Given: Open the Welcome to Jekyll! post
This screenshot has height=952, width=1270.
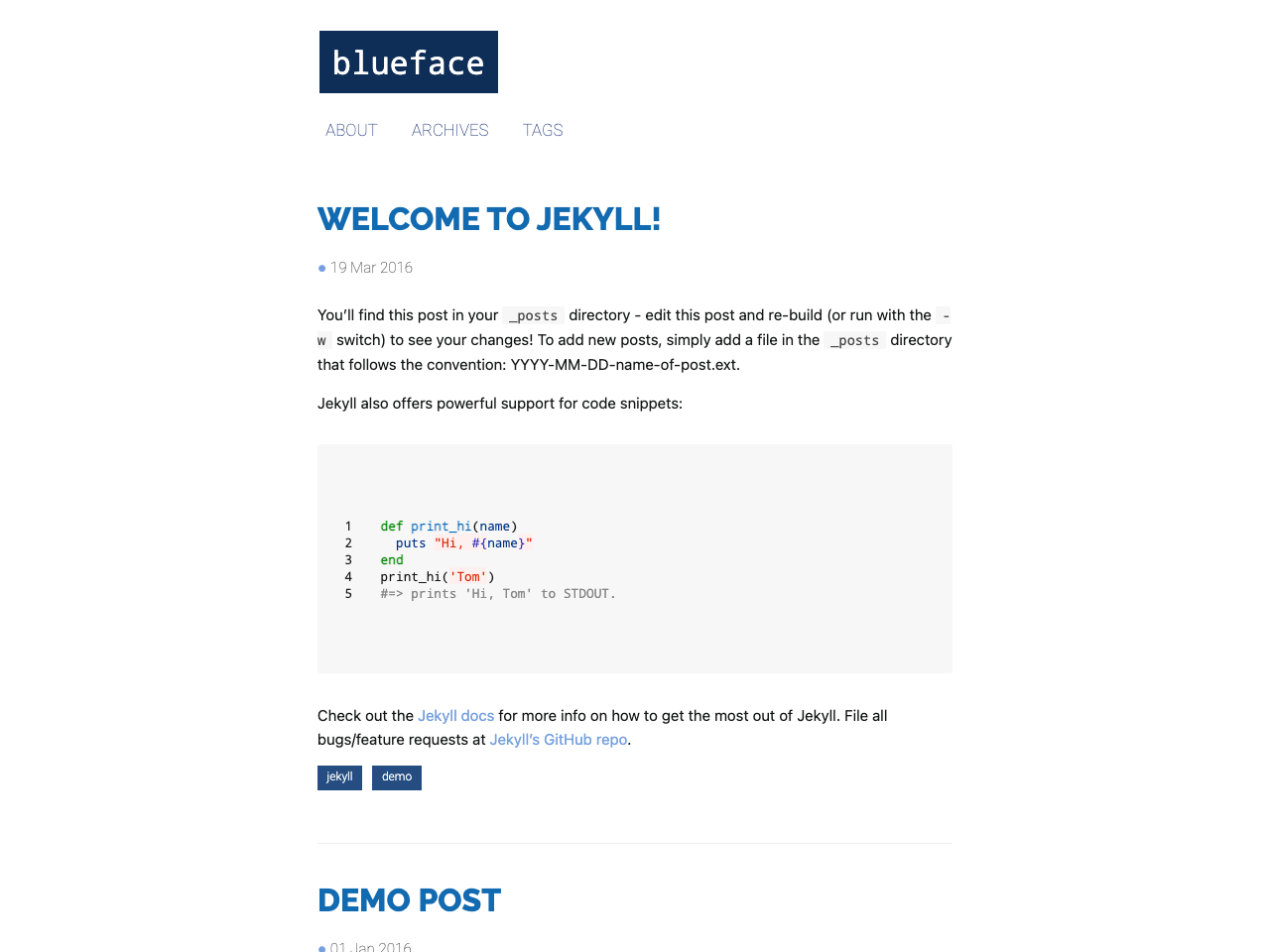Looking at the screenshot, I should (x=489, y=218).
